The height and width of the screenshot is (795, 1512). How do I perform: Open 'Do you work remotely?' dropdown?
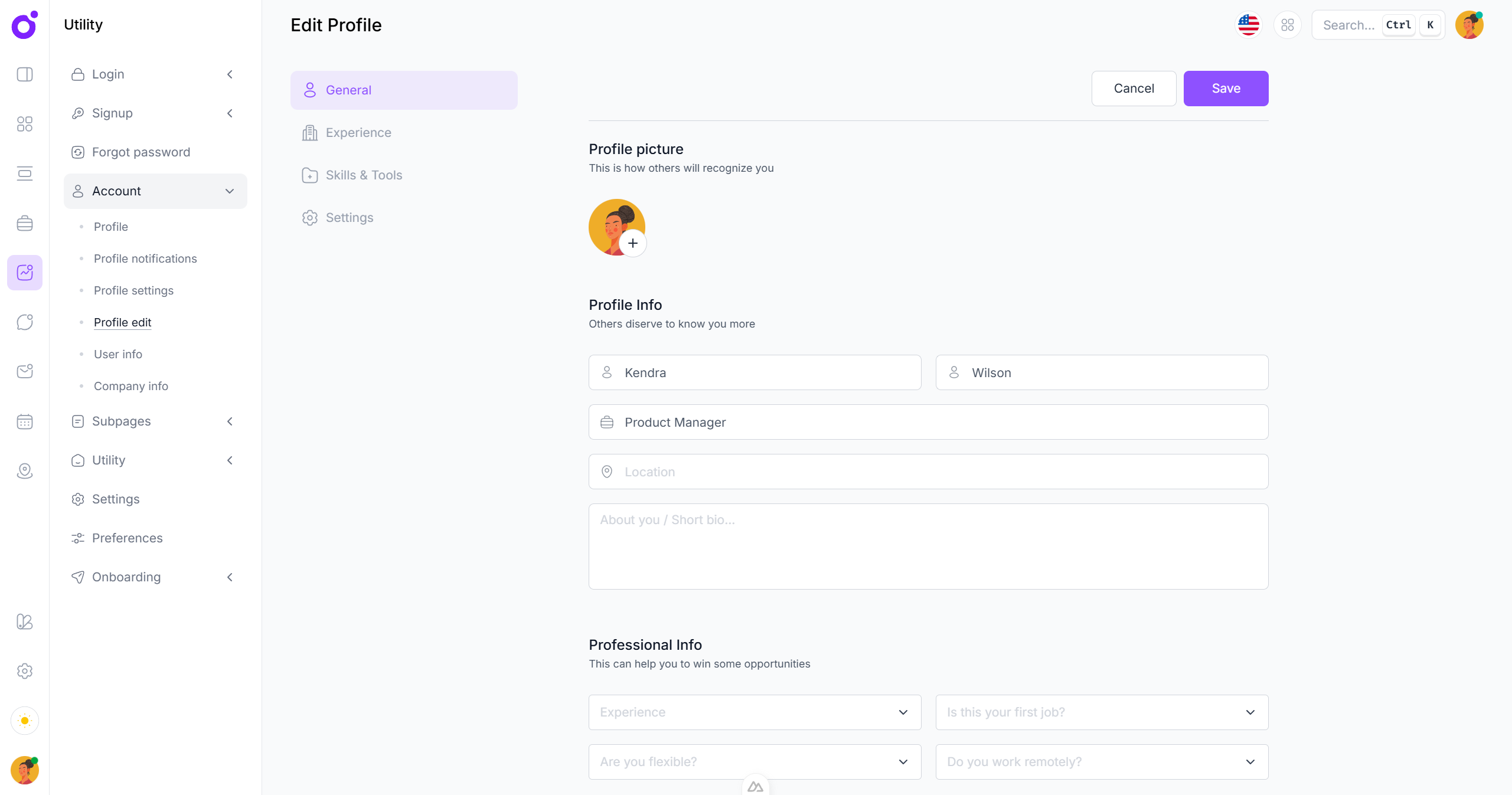pos(1101,761)
